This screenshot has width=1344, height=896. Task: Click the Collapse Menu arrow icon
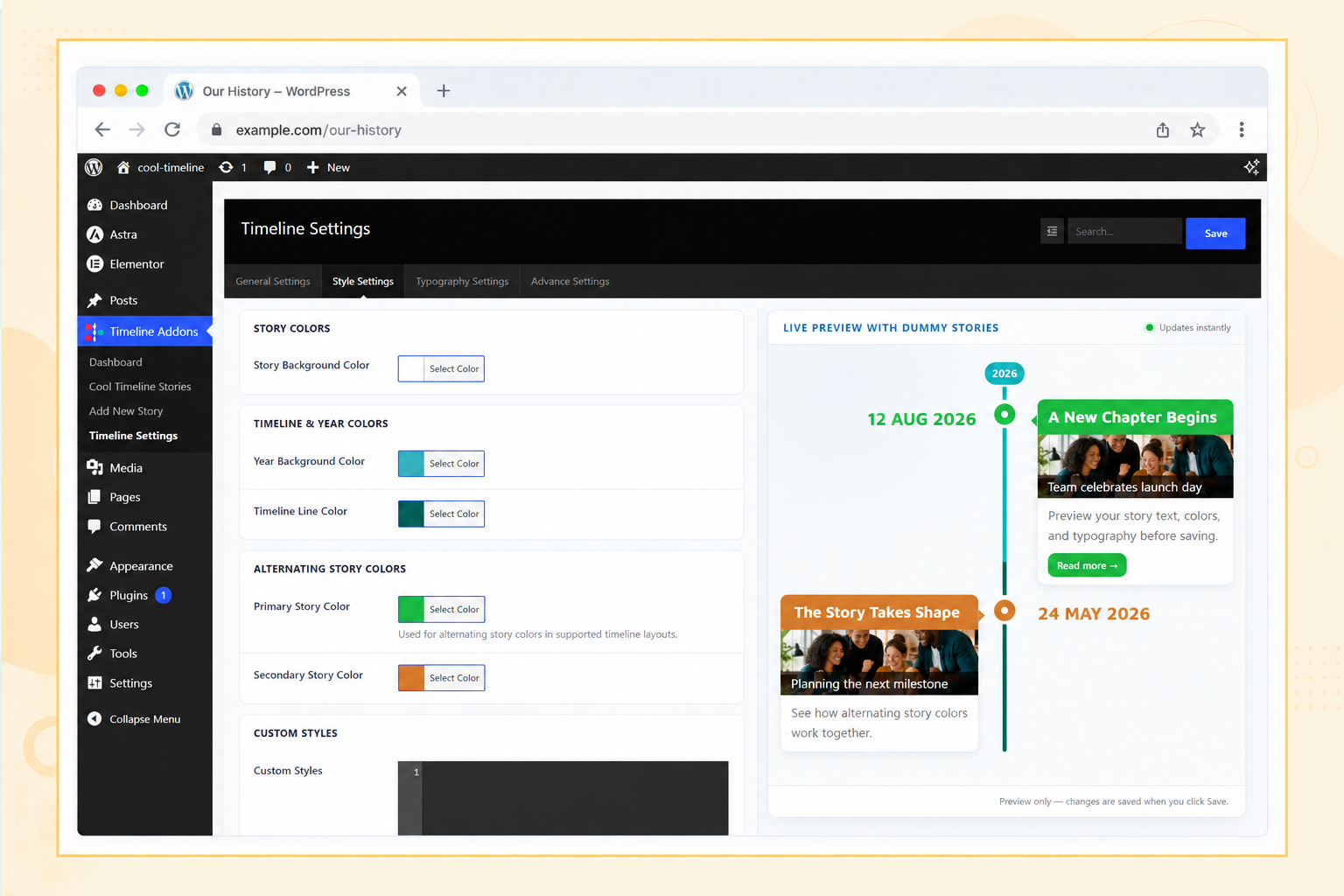click(94, 719)
